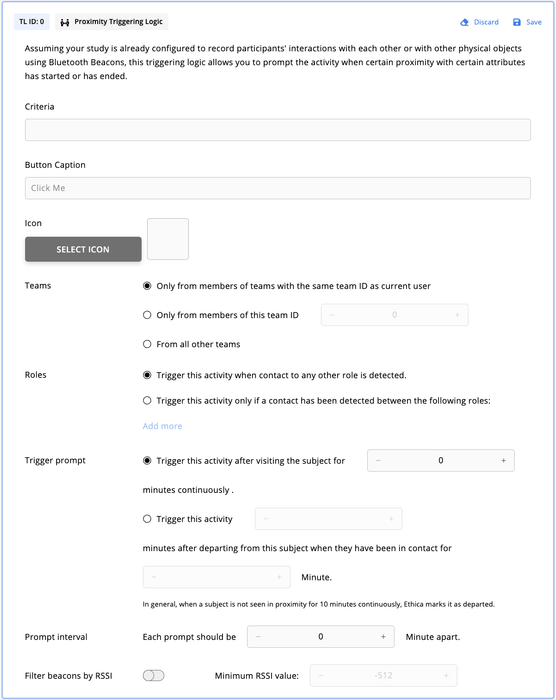Viewport: 556px width, 700px height.
Task: Select 'Trigger this activity' after departing option
Action: coord(147,519)
